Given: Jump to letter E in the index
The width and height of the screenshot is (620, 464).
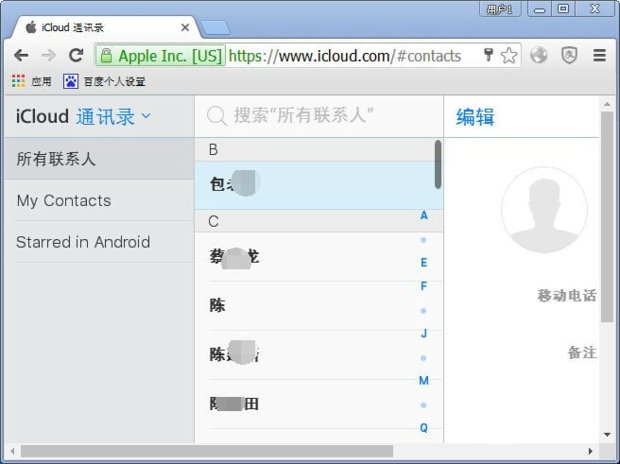Looking at the screenshot, I should 424,263.
